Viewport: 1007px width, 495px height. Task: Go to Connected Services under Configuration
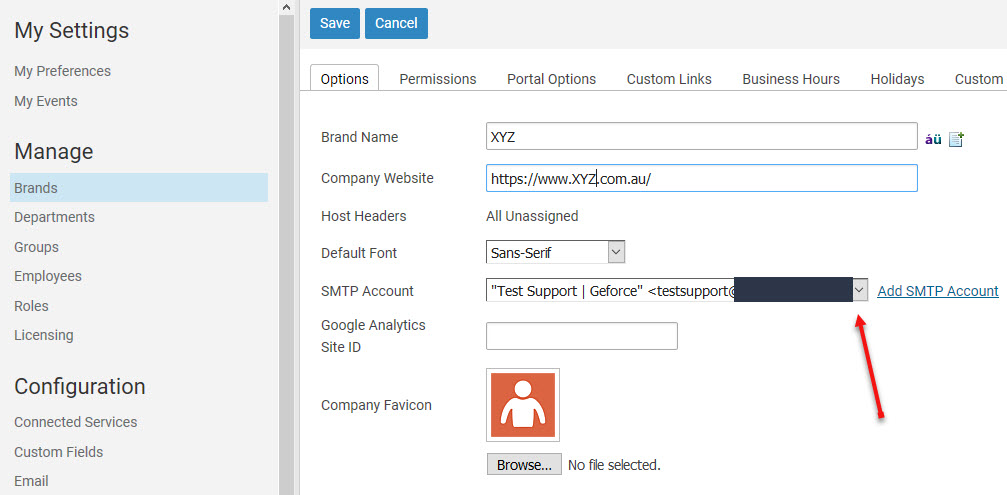coord(75,422)
